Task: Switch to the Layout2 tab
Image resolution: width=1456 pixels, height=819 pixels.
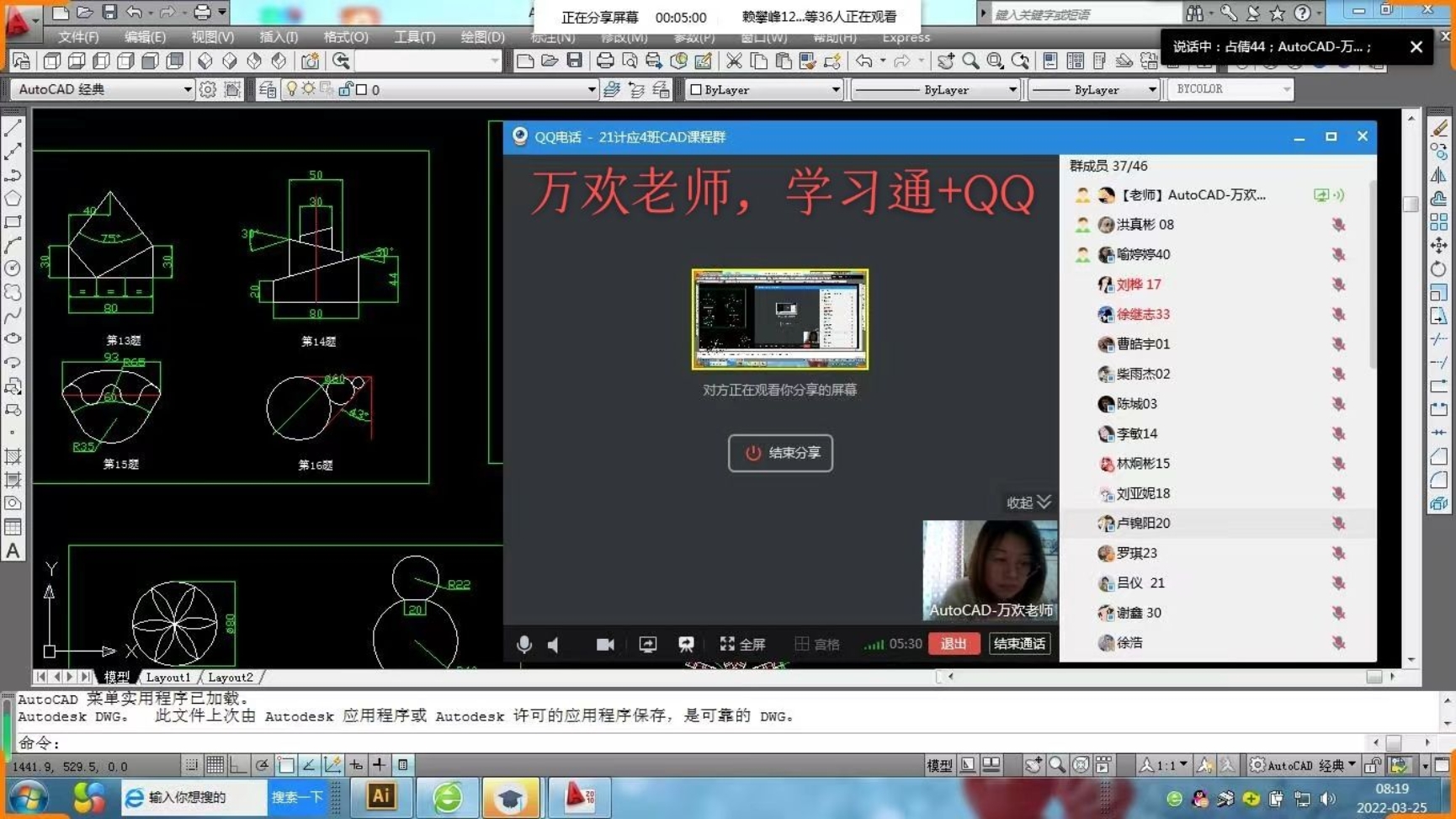Action: 230,677
